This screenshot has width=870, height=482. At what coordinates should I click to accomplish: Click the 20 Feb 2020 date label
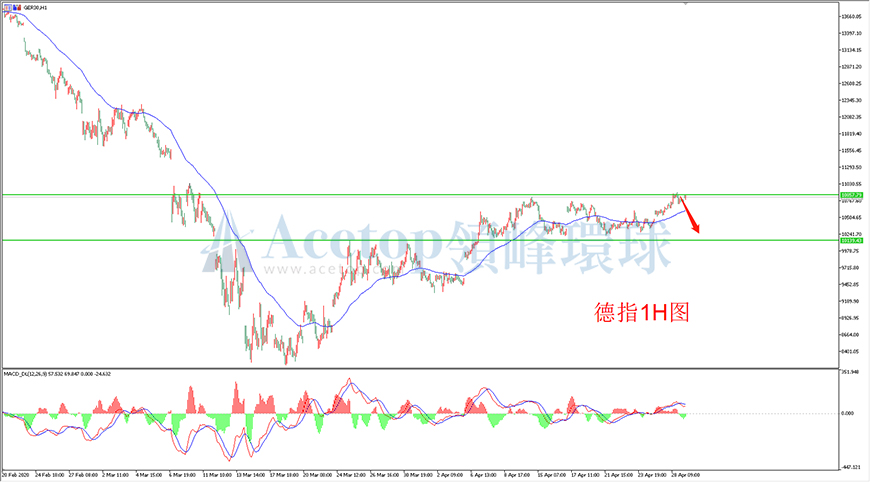tap(16, 475)
